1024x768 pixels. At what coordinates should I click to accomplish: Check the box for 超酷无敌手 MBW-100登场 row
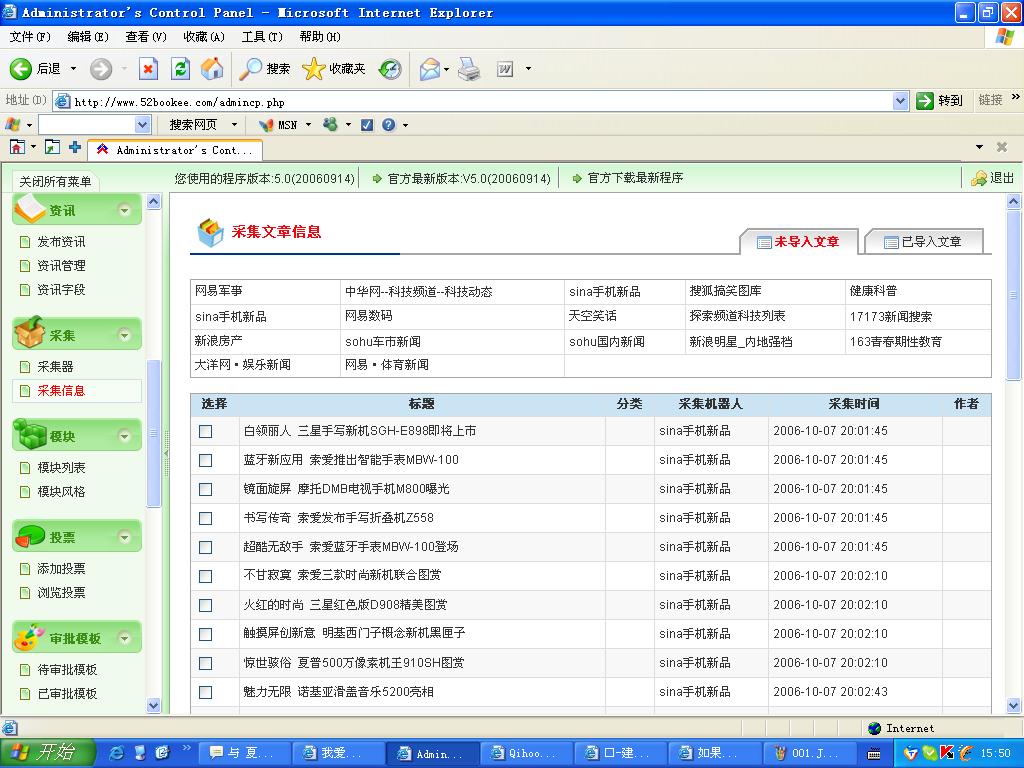[x=206, y=547]
